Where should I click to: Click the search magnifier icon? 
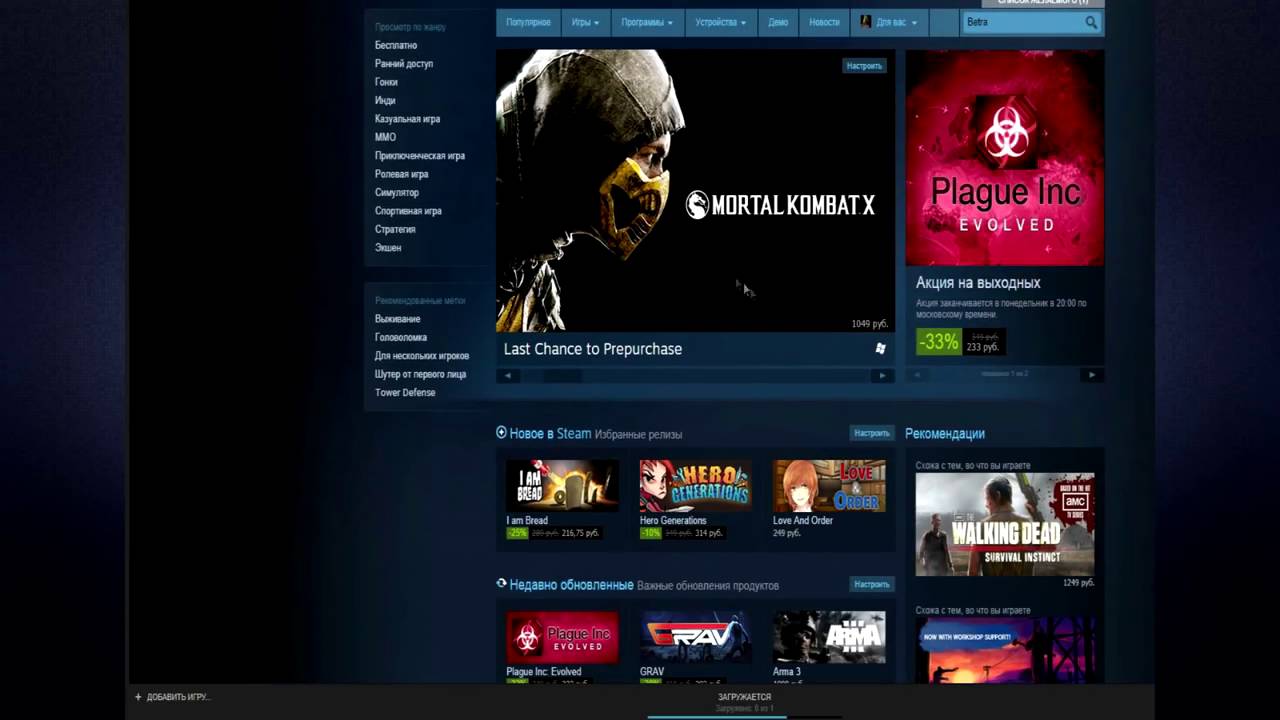pyautogui.click(x=1090, y=22)
